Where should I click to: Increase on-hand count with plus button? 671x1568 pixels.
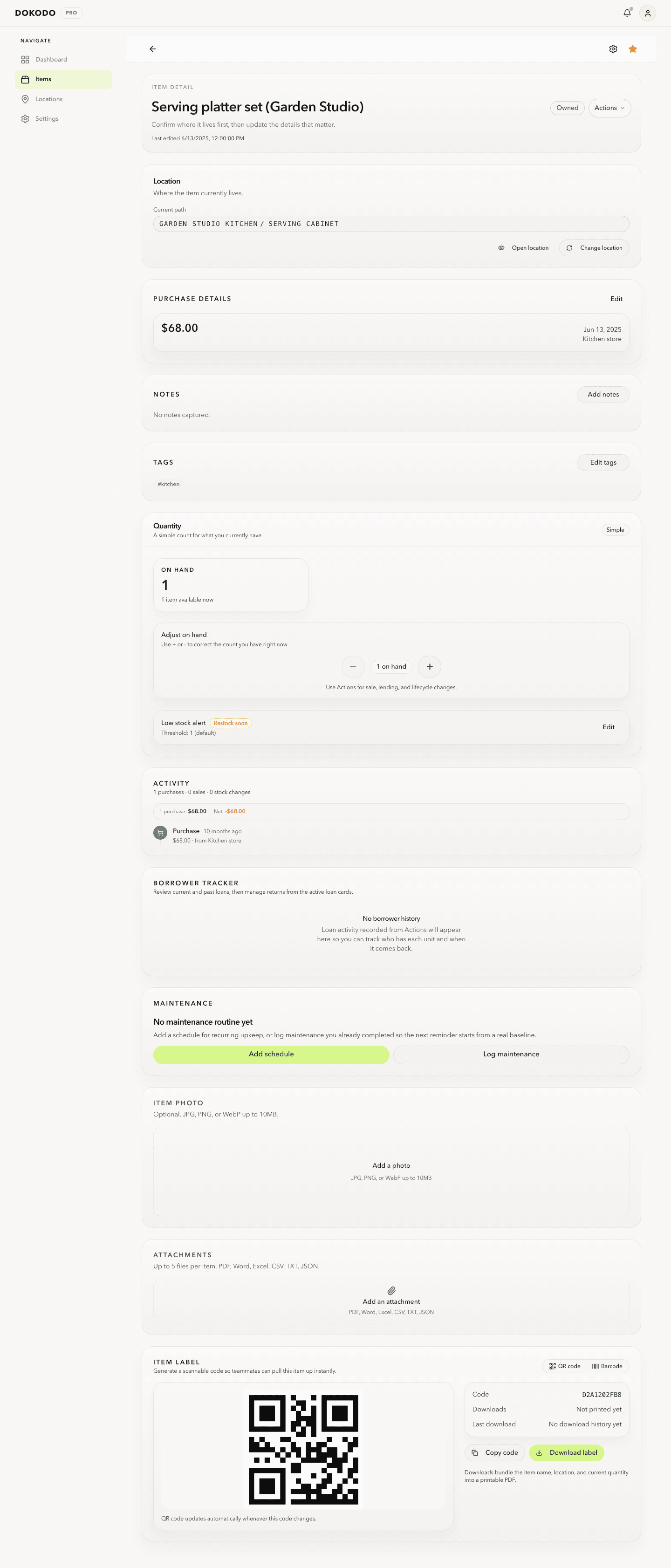click(x=429, y=666)
